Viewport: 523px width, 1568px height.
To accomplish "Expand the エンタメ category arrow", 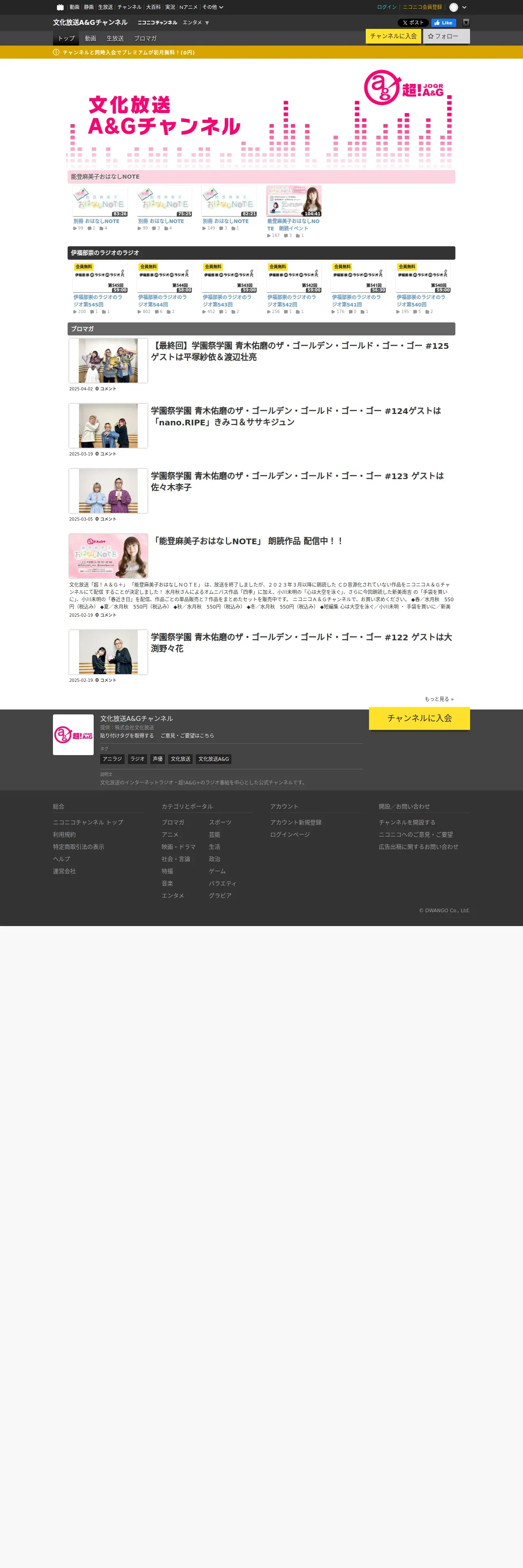I will tap(207, 23).
